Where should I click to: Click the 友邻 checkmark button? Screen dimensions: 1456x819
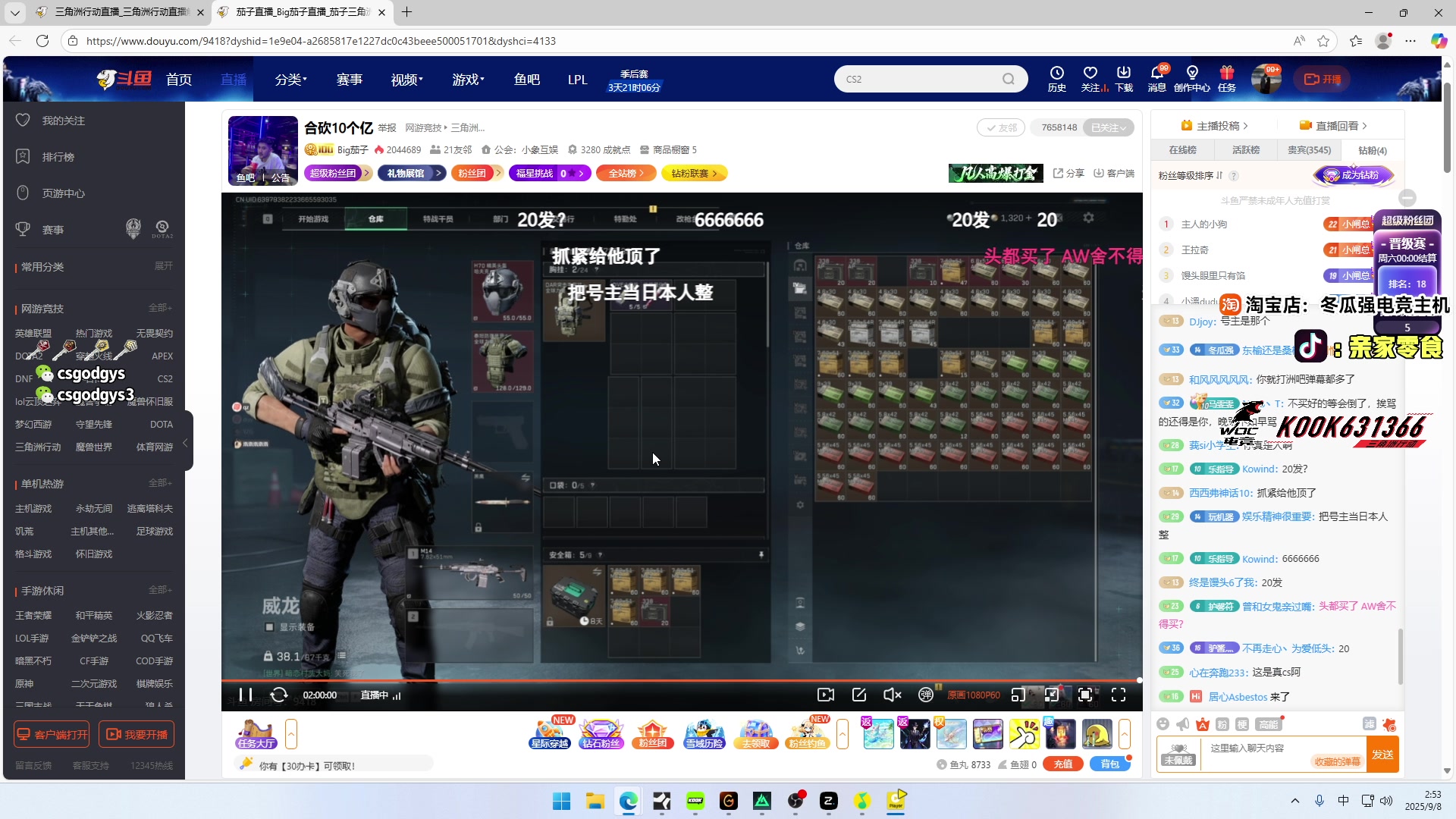(1001, 127)
